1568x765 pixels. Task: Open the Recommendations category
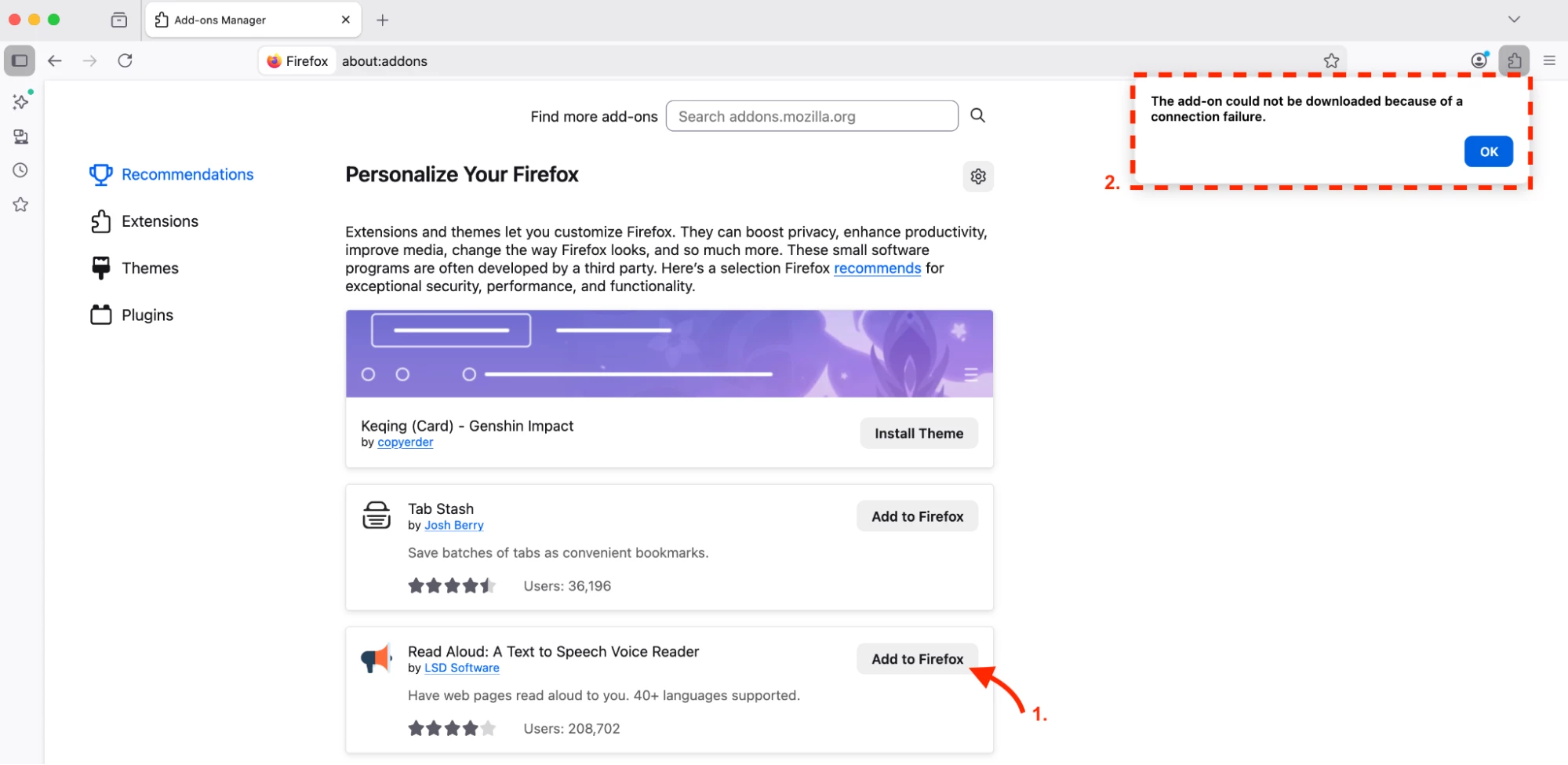point(172,174)
